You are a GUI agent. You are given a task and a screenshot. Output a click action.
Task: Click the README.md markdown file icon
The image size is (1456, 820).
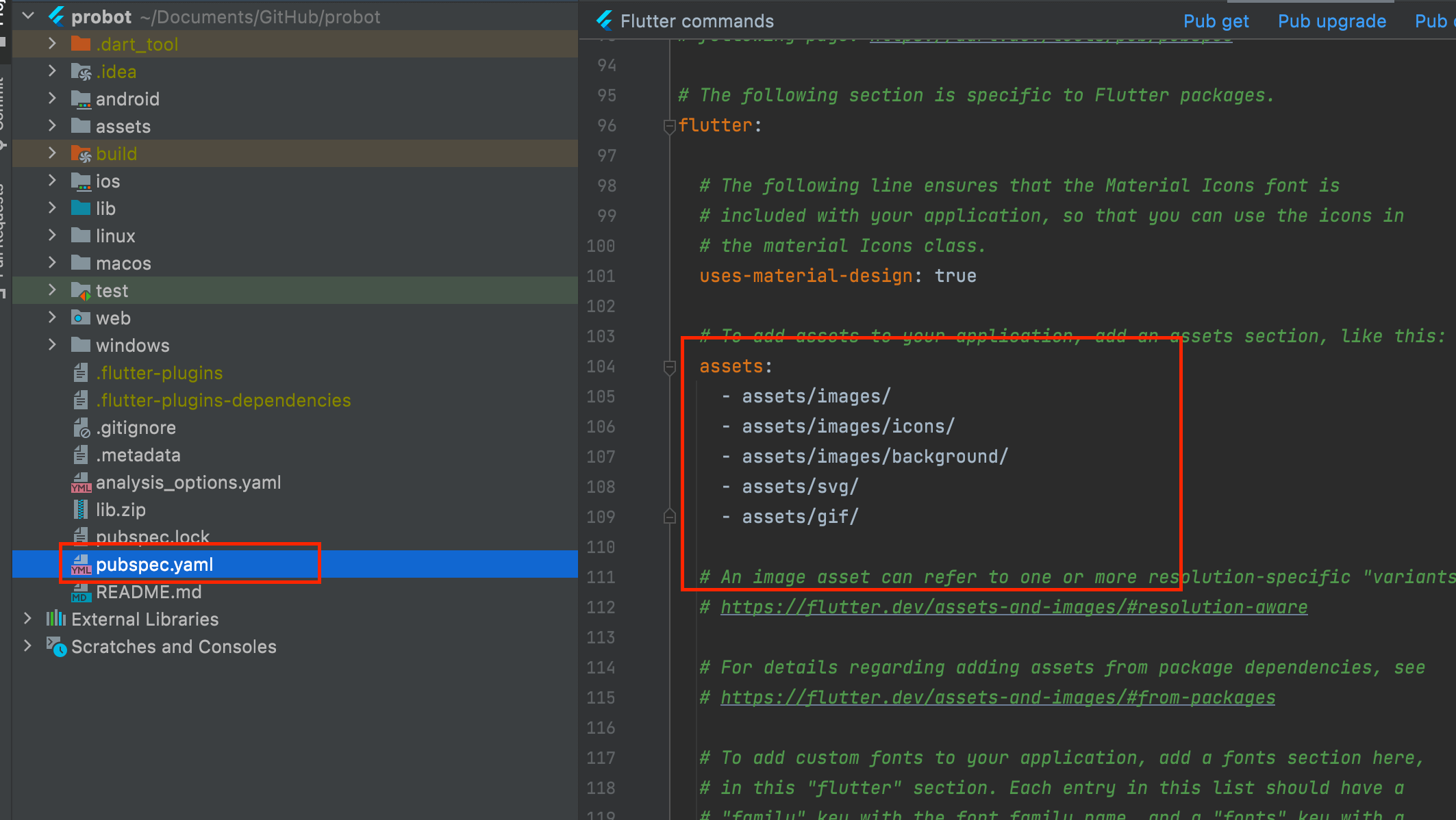[x=81, y=592]
